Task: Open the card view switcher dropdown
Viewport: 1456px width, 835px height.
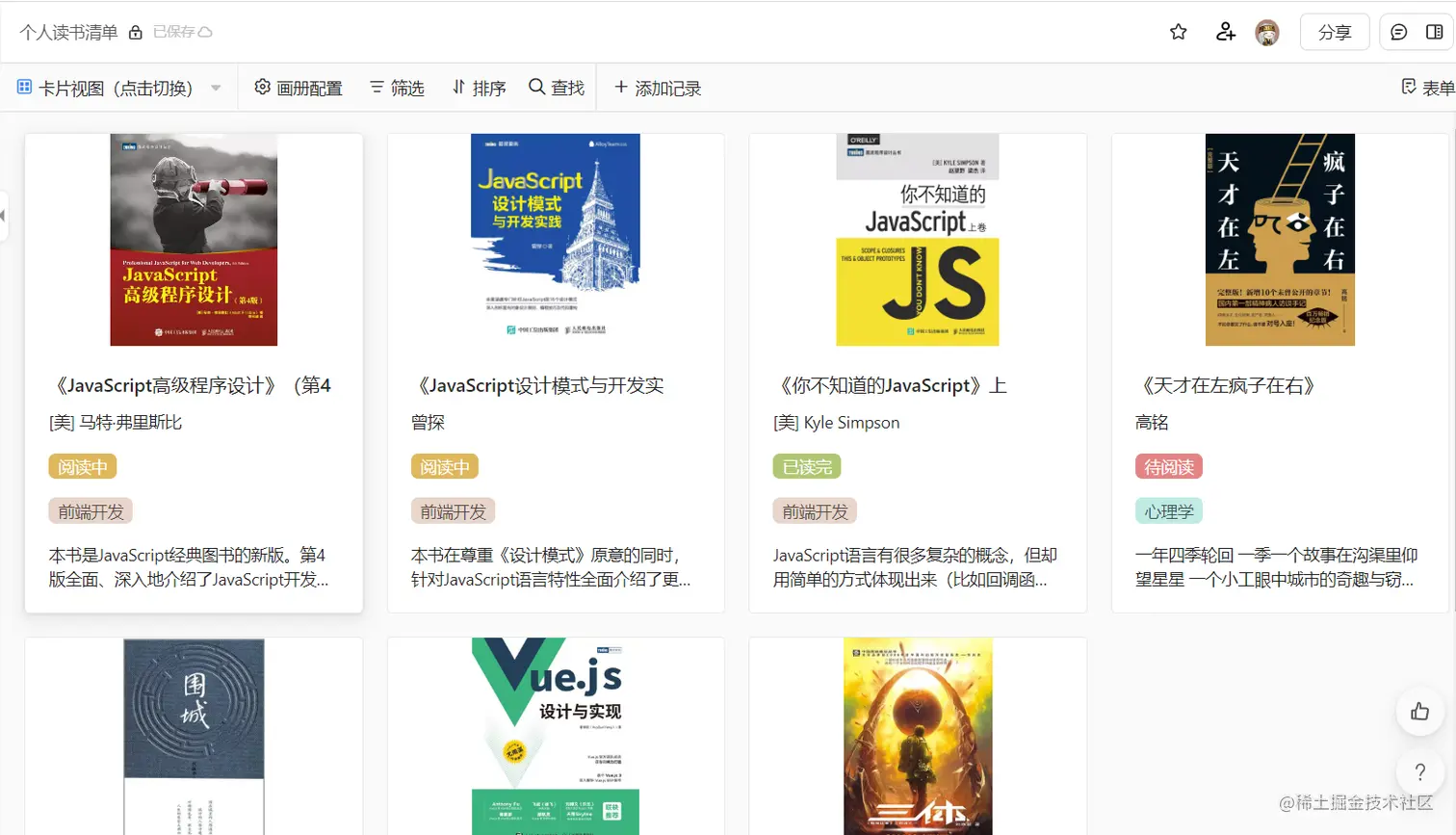Action: point(119,88)
